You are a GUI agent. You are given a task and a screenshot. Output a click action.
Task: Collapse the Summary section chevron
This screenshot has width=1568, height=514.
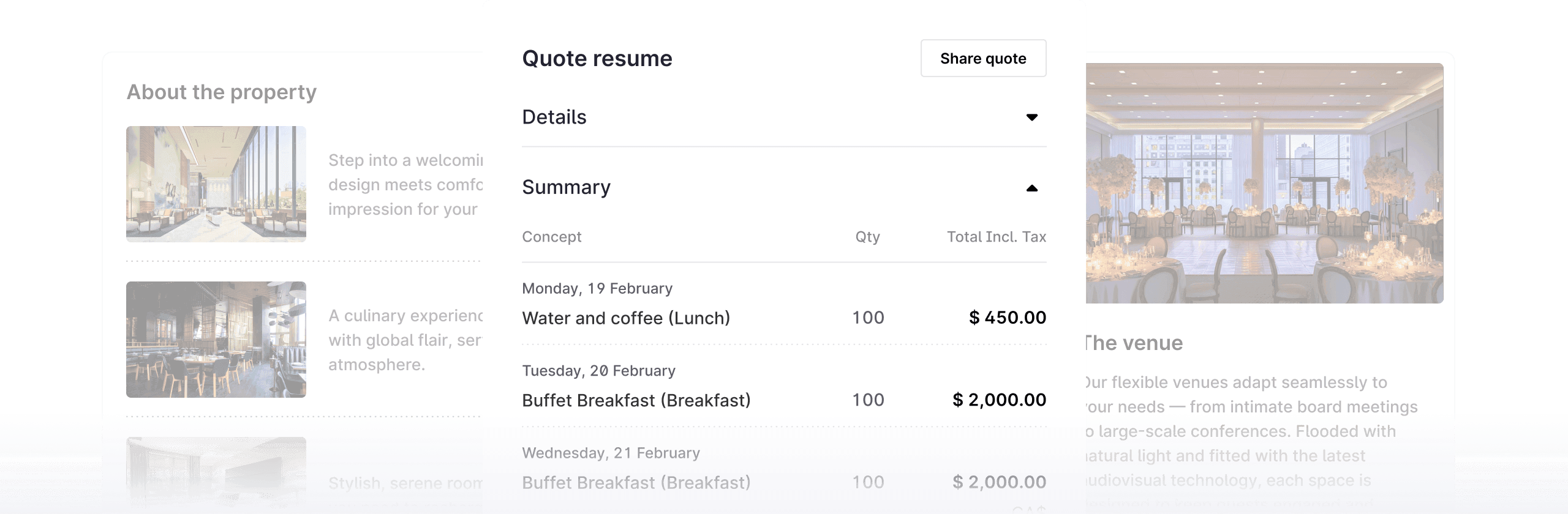click(x=1032, y=188)
